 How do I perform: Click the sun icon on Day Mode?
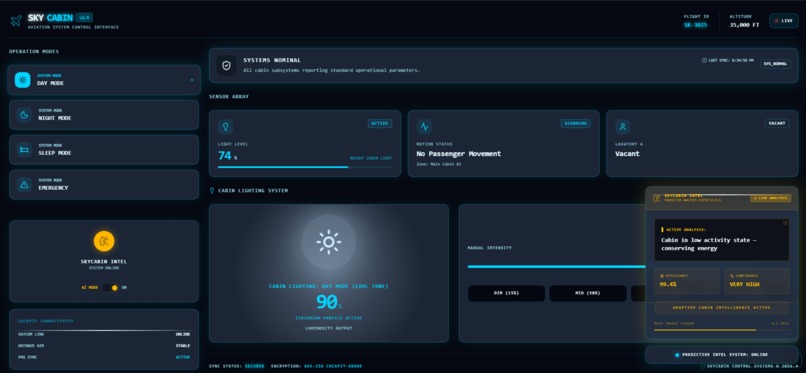23,80
